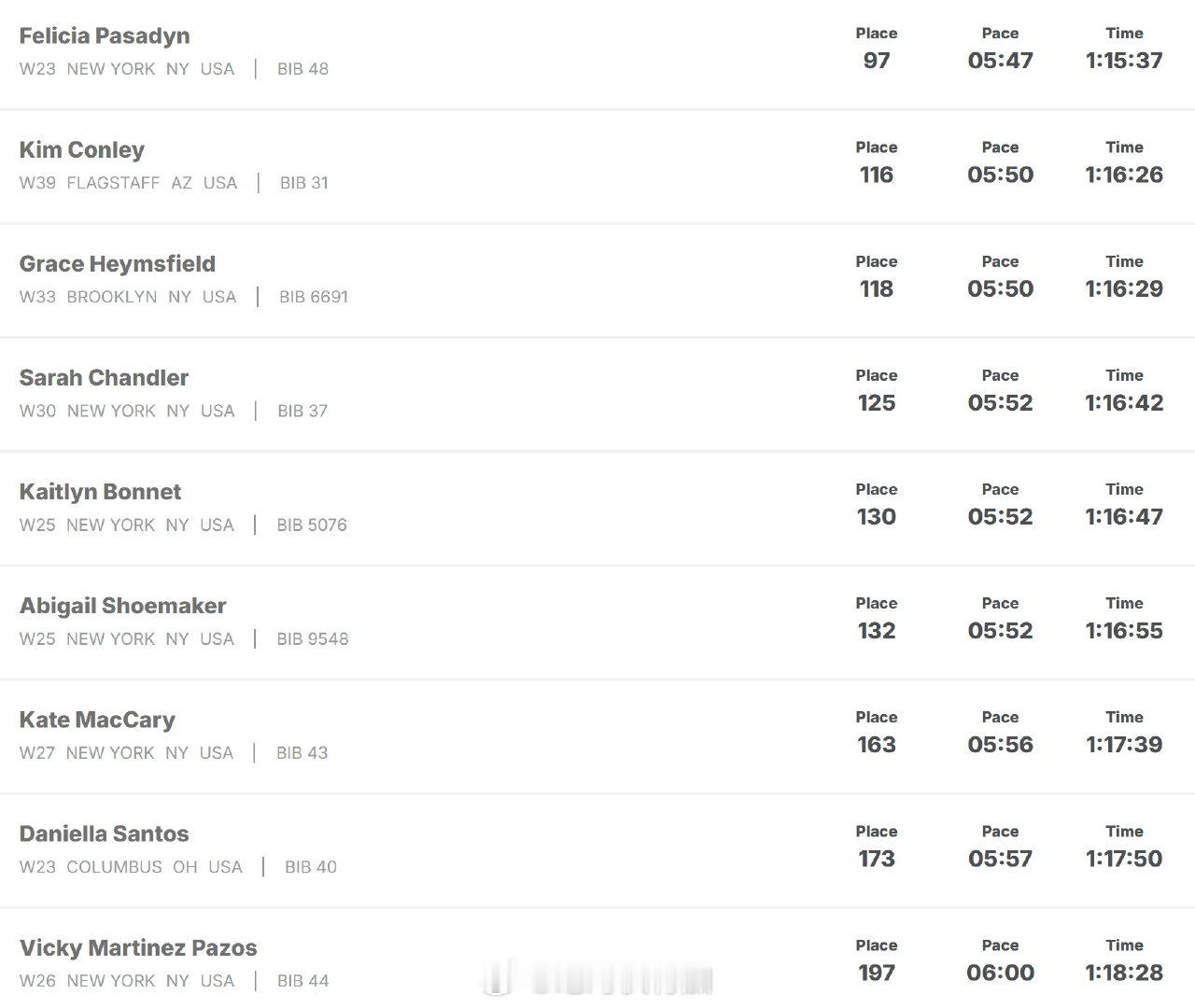The image size is (1195, 1008).
Task: Click Kim Conley's runner name
Action: tap(82, 150)
